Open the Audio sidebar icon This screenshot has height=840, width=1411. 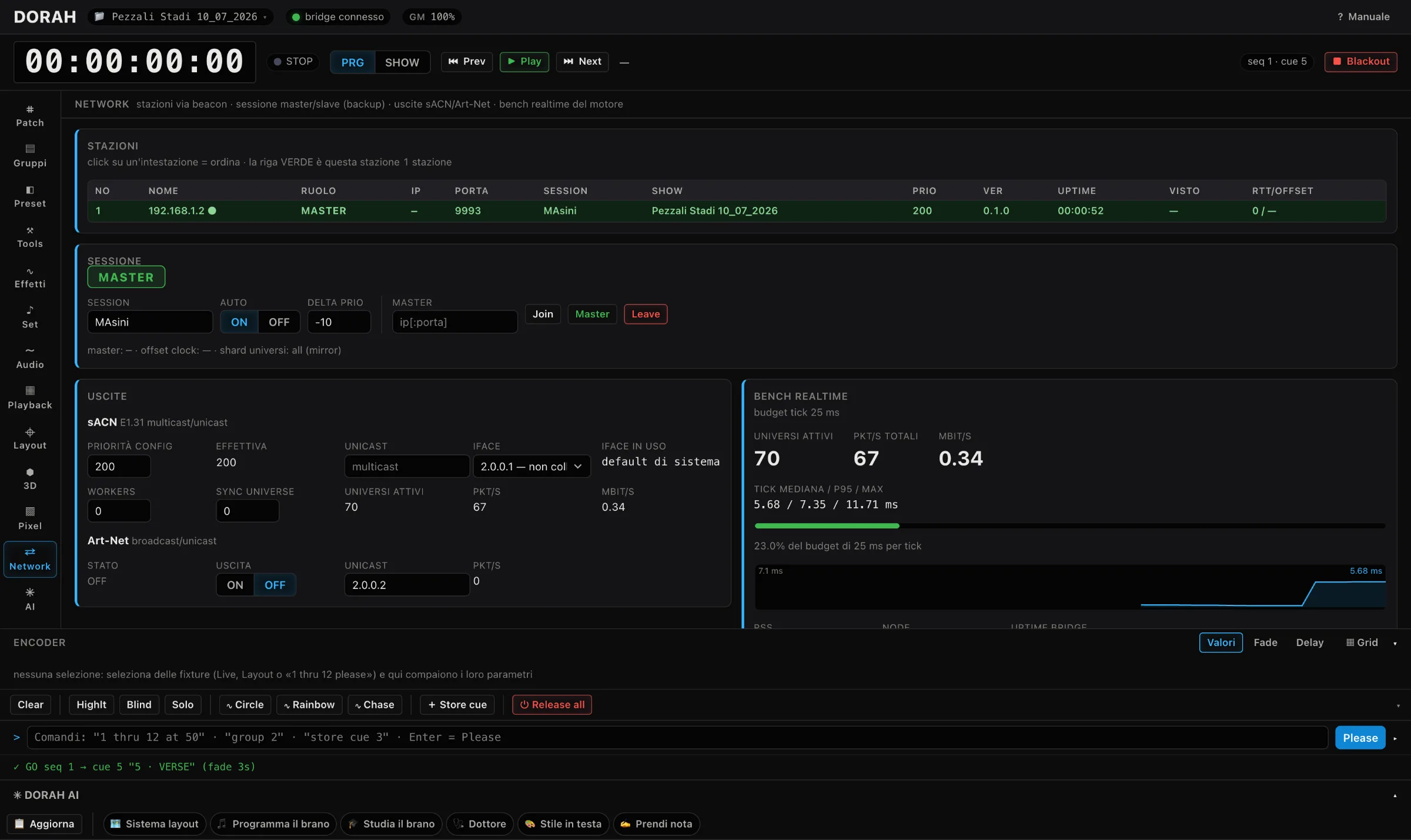point(30,359)
